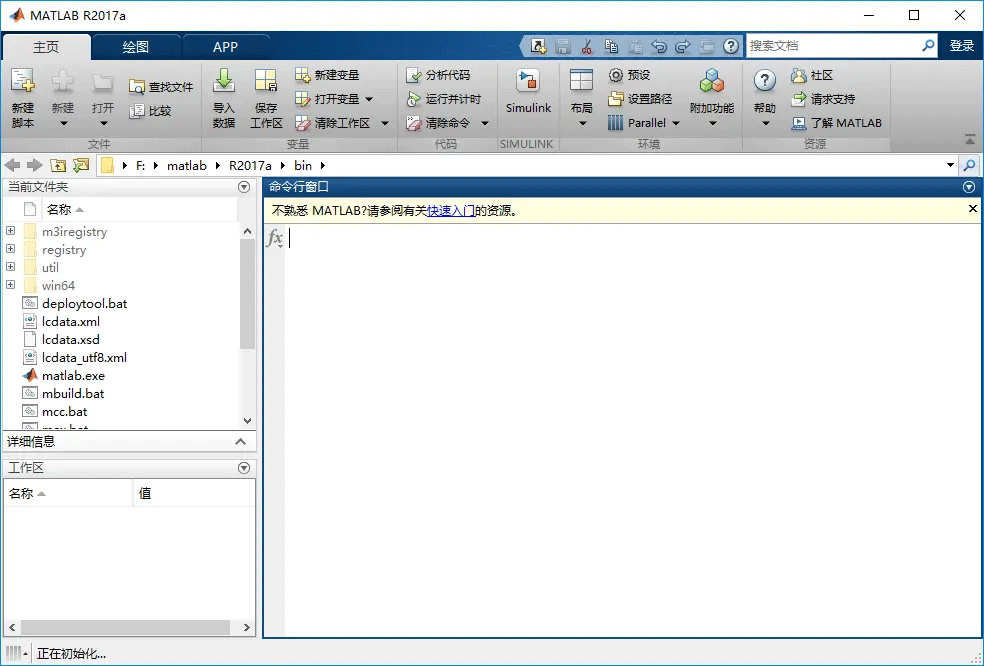This screenshot has width=984, height=666.
Task: Click the copy icon in quick access toolbar
Action: 611,46
